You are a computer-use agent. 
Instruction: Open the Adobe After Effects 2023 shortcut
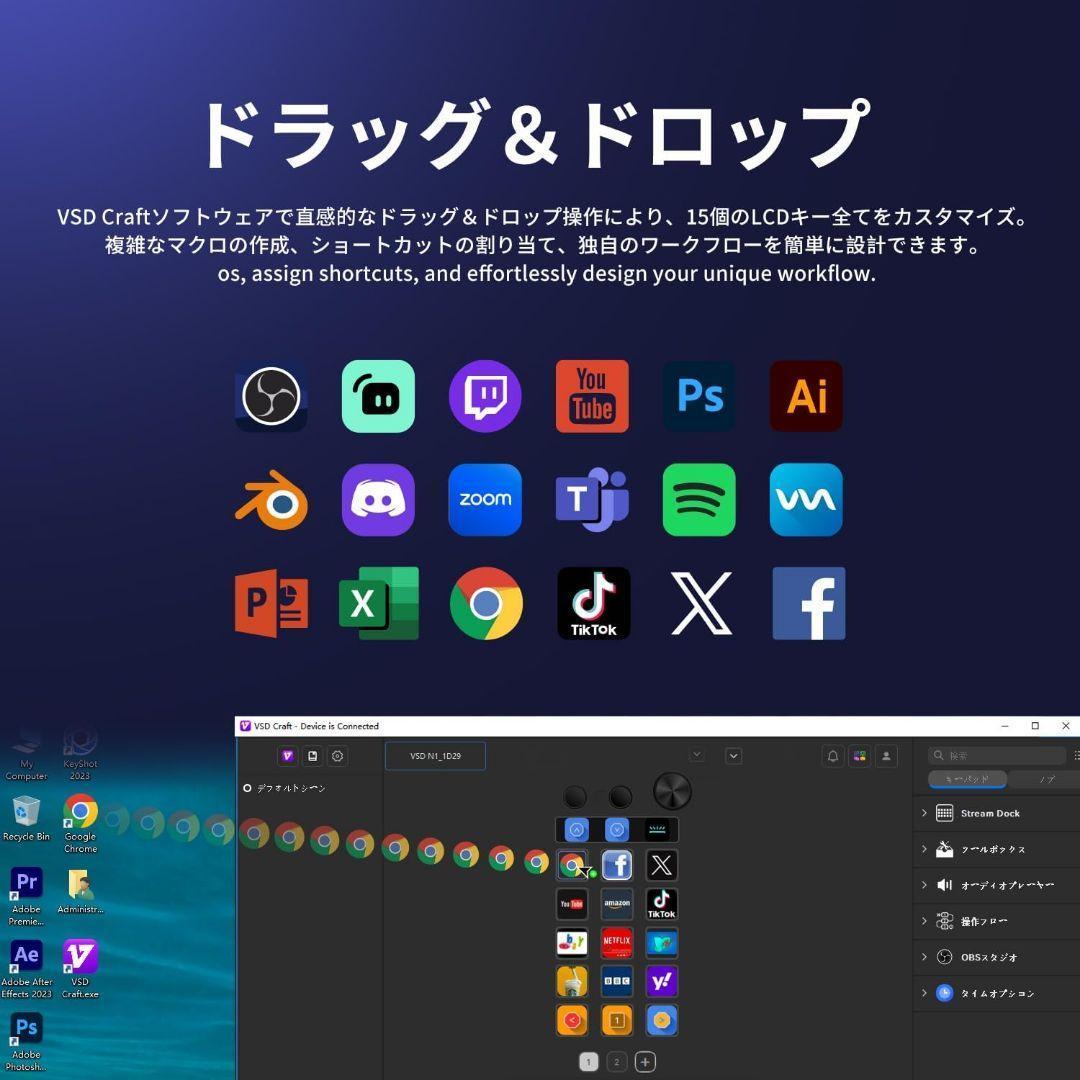26,968
